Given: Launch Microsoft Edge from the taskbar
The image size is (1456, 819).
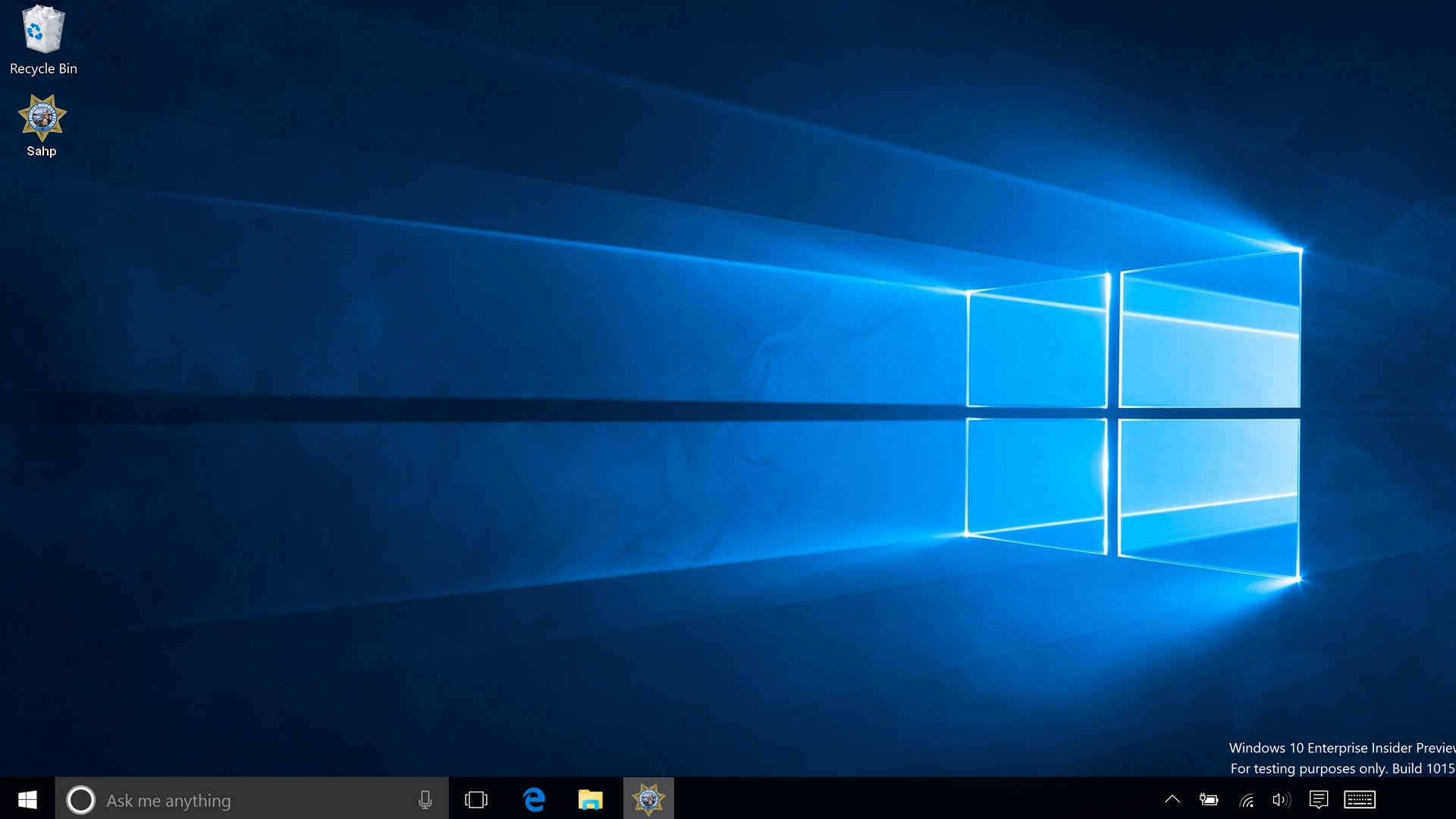Looking at the screenshot, I should pyautogui.click(x=534, y=799).
